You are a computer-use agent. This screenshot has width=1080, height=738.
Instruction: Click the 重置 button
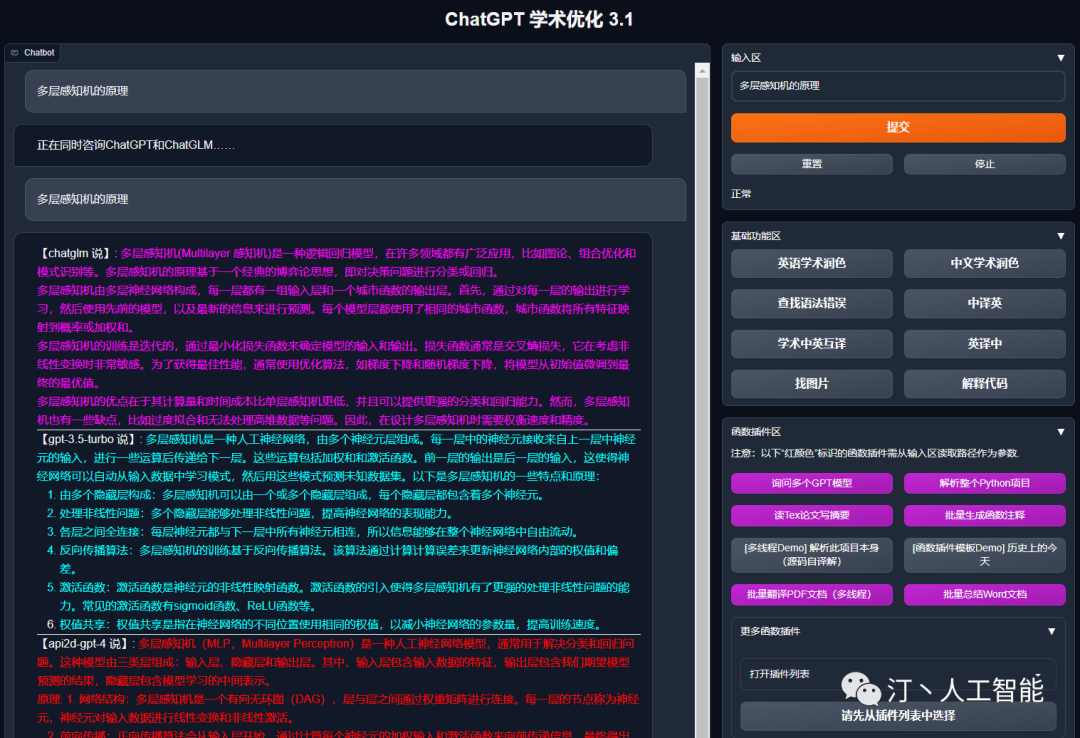811,164
